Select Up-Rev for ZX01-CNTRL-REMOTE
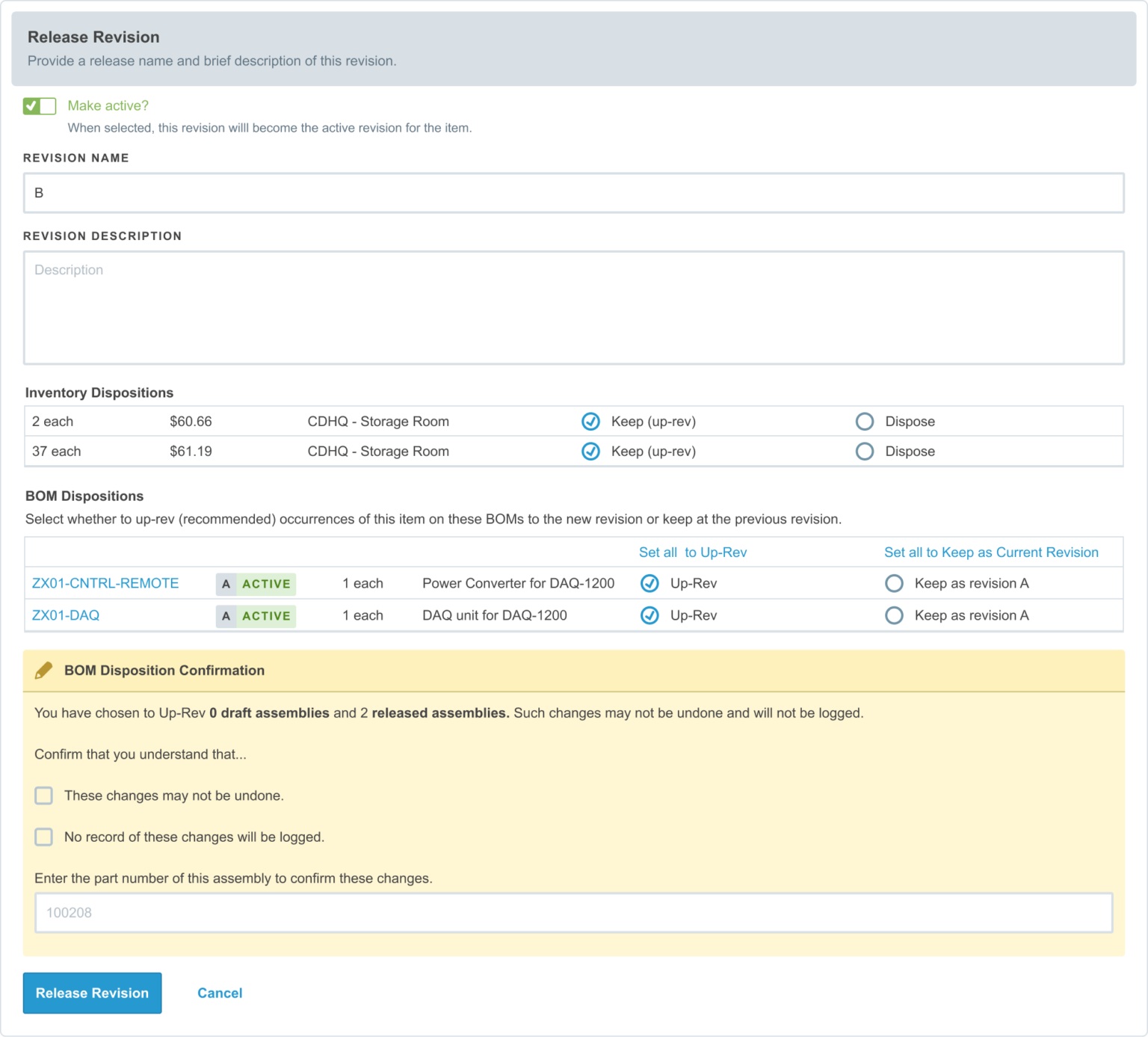1148x1037 pixels. click(x=649, y=583)
